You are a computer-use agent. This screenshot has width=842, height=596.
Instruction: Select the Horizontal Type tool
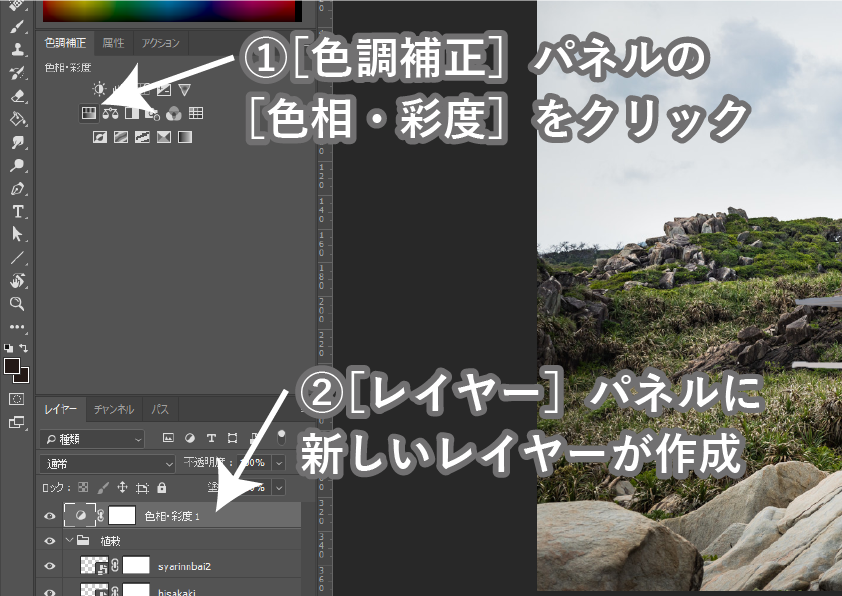click(17, 212)
